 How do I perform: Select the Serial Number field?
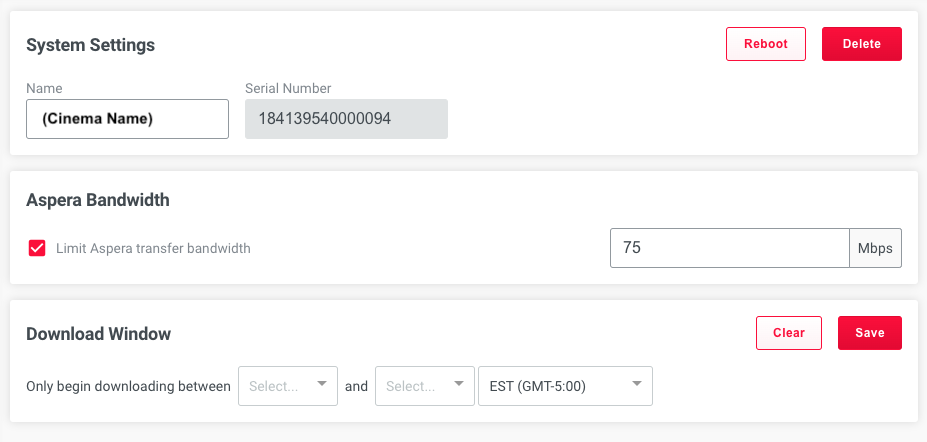[346, 119]
